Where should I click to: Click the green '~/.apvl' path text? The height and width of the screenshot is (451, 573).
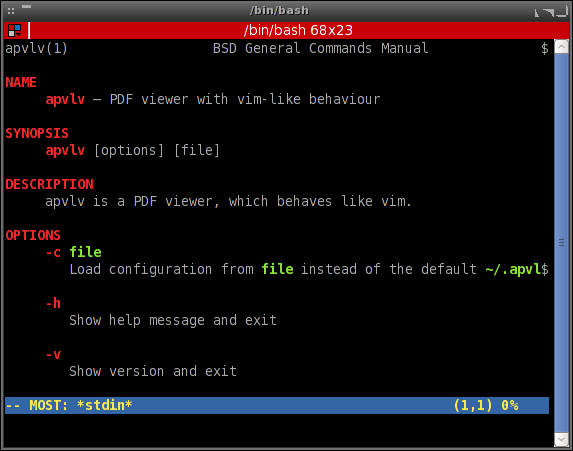[513, 269]
